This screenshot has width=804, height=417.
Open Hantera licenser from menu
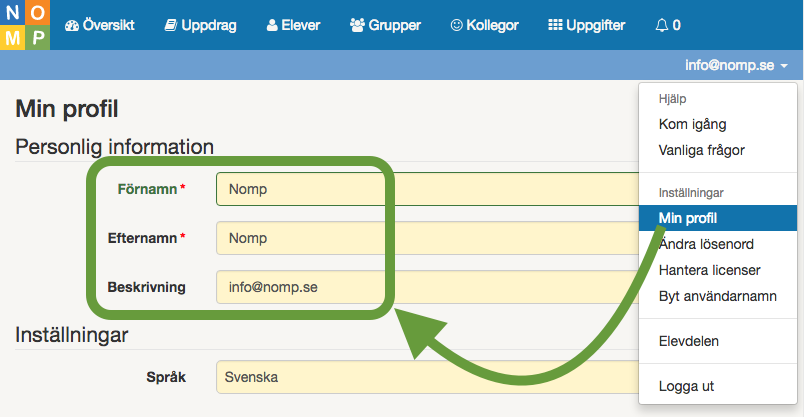tap(709, 270)
